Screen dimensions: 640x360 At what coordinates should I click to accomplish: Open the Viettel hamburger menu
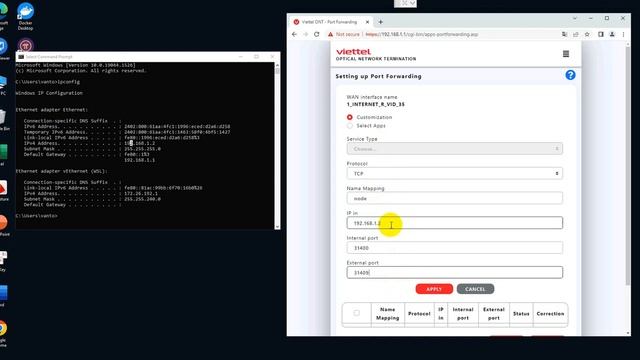(x=566, y=54)
